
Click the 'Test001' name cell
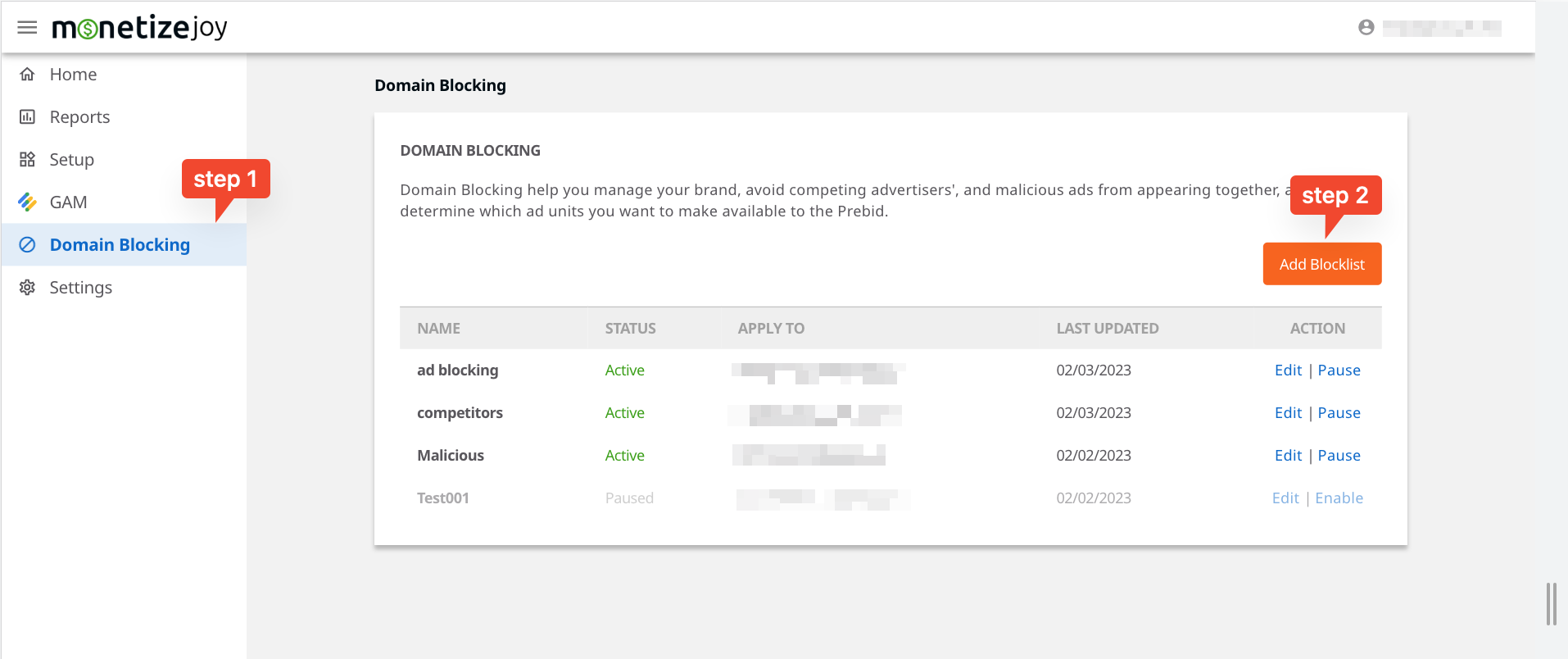point(443,498)
